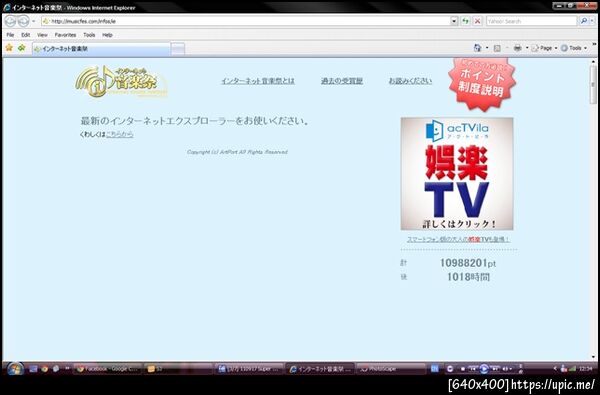Click the media player volume icon in taskbar
This screenshot has height=395, width=600.
505,369
